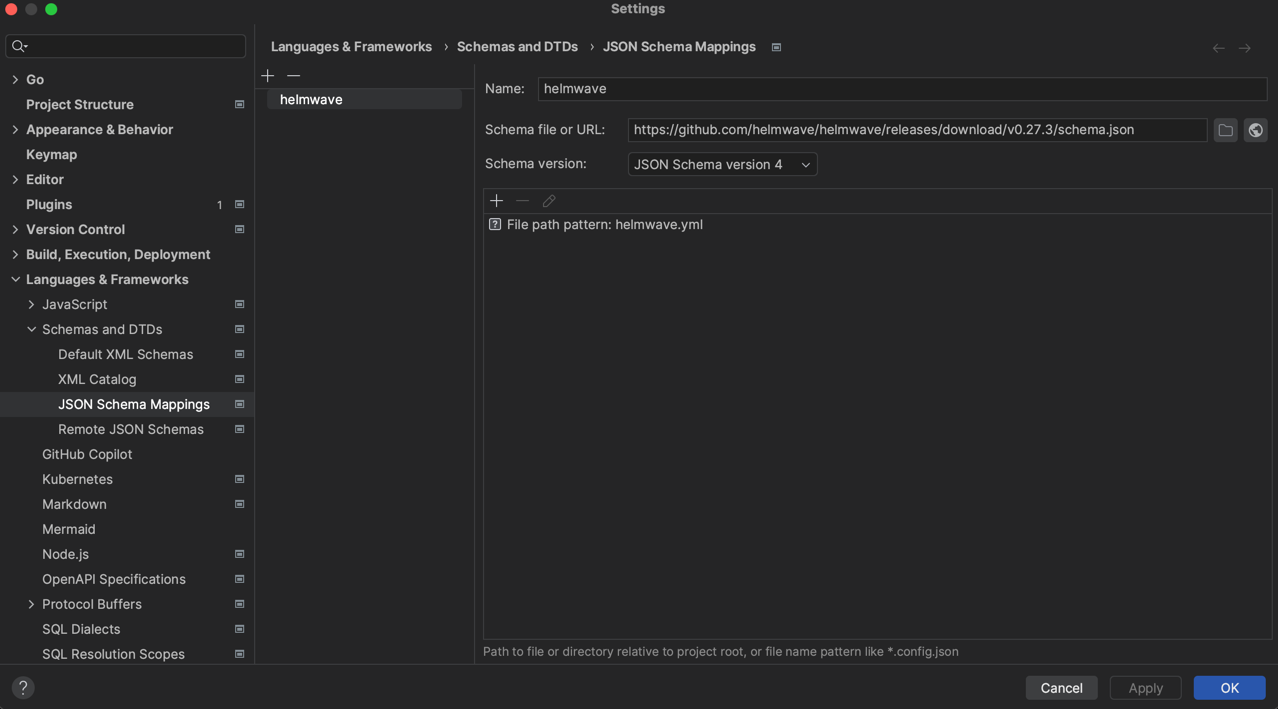The height and width of the screenshot is (709, 1278).
Task: Open Mermaid settings page
Action: [69, 529]
